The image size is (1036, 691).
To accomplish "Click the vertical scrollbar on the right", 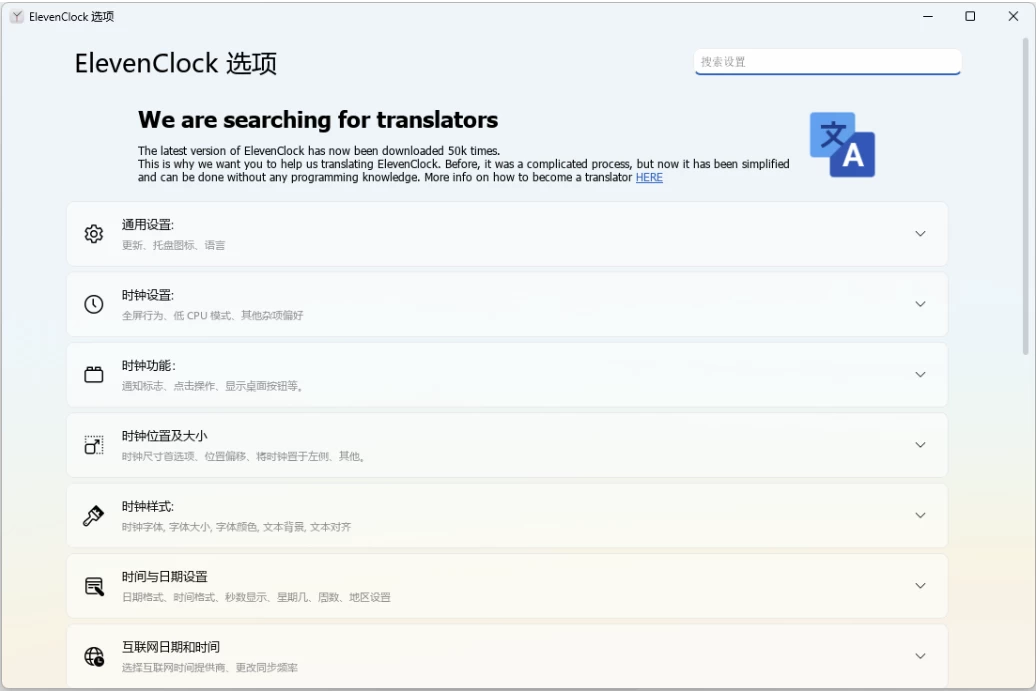I will [1027, 200].
